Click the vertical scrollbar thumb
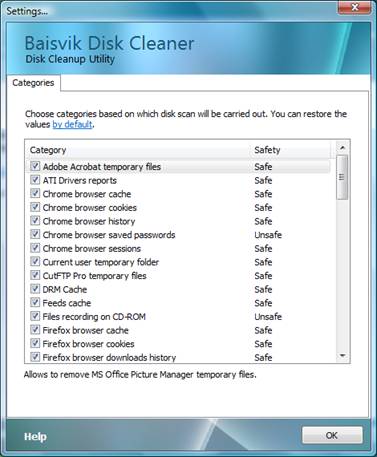The image size is (377, 457). pyautogui.click(x=342, y=177)
